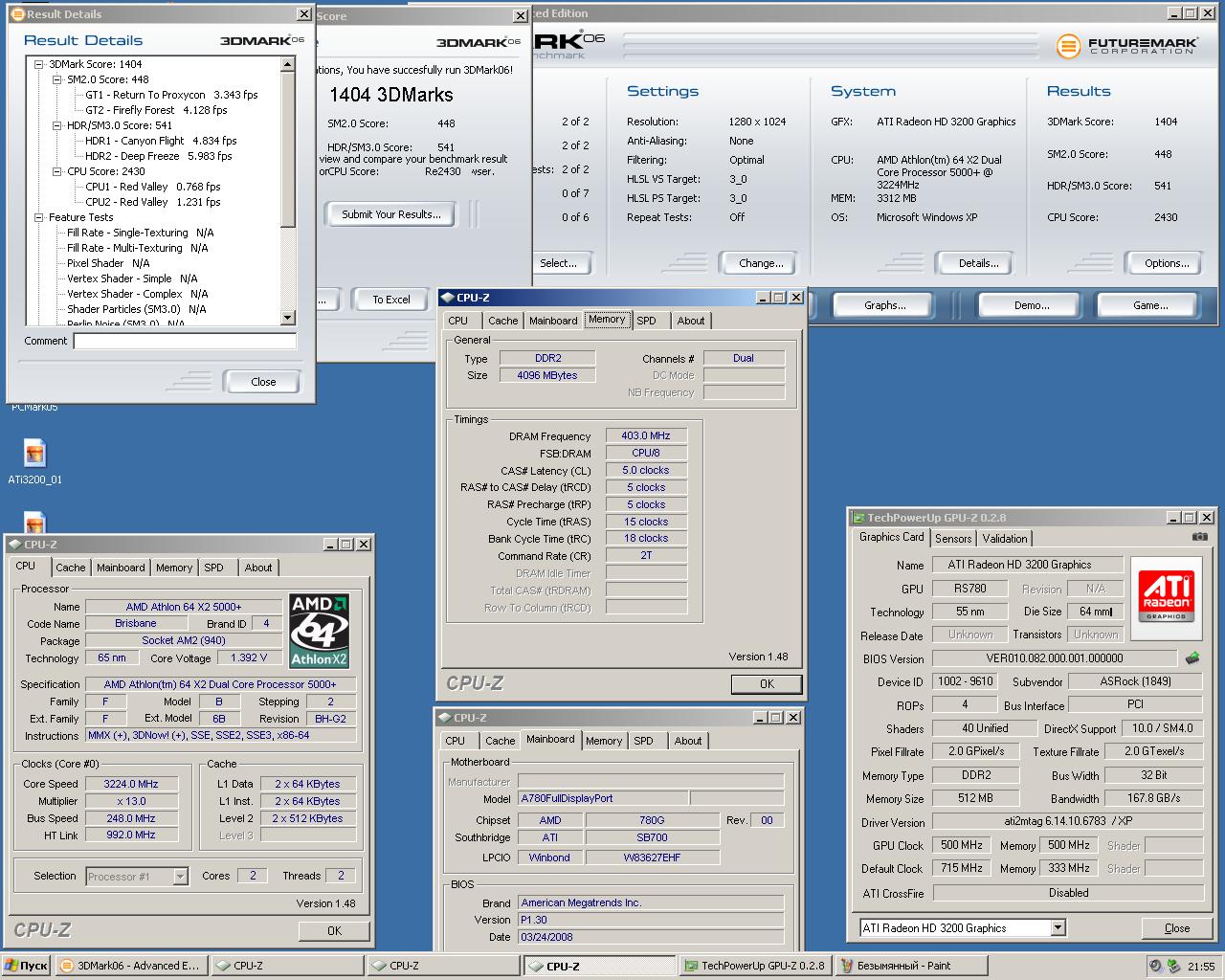1225x980 pixels.
Task: Switch to Sensors tab in GPU-Z
Action: click(953, 539)
